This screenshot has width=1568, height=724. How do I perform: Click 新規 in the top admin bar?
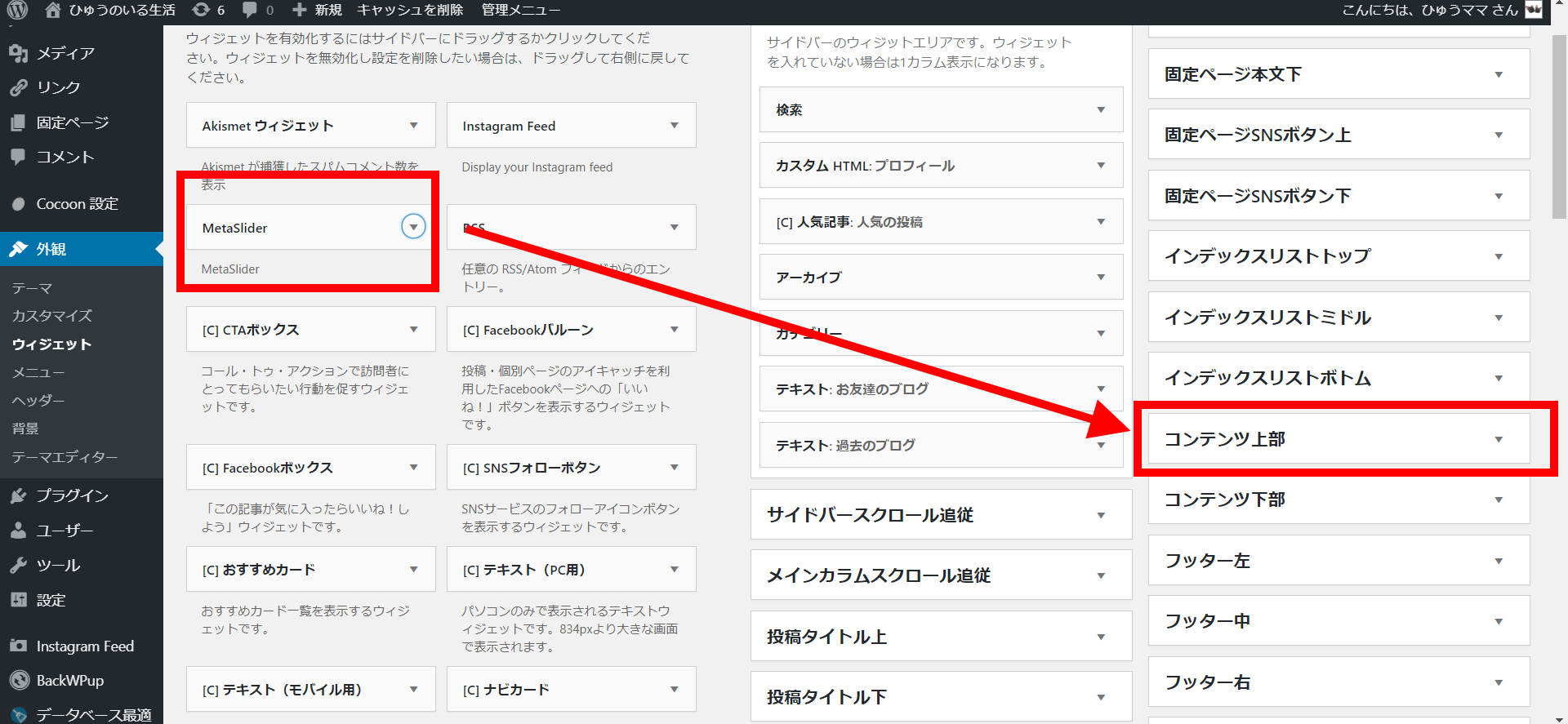point(318,10)
